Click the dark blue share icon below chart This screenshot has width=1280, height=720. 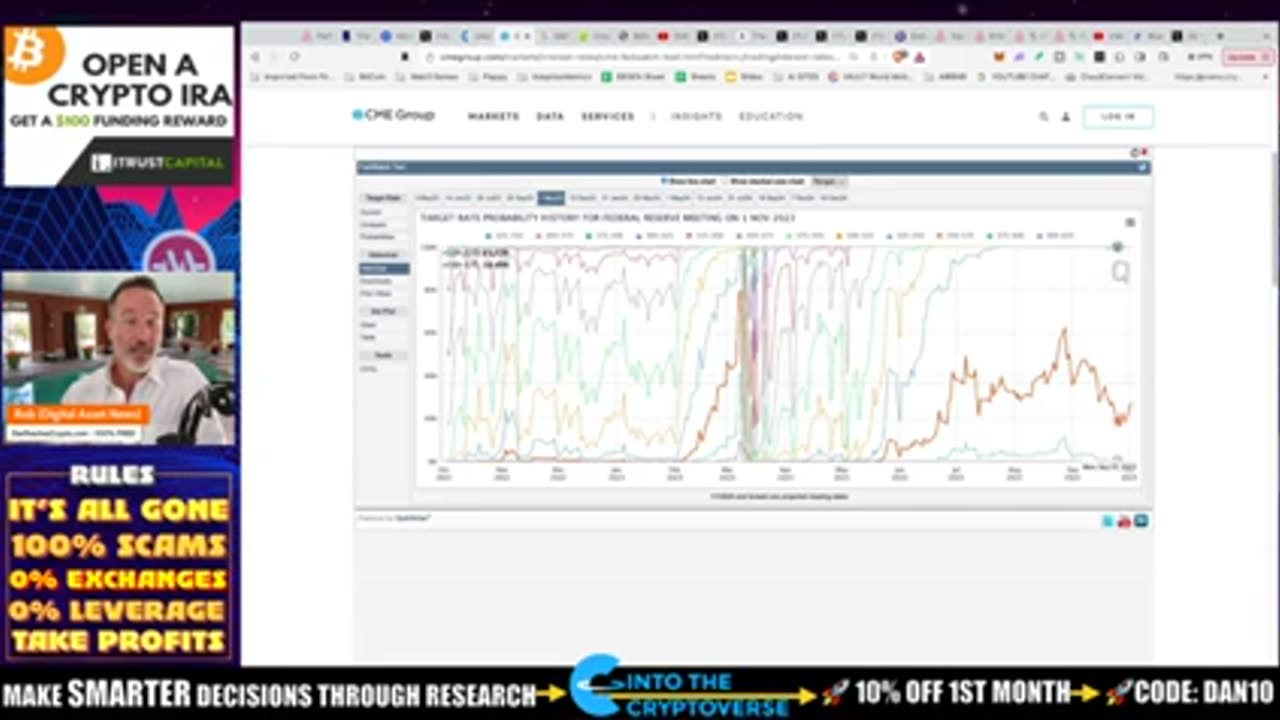tap(1141, 521)
